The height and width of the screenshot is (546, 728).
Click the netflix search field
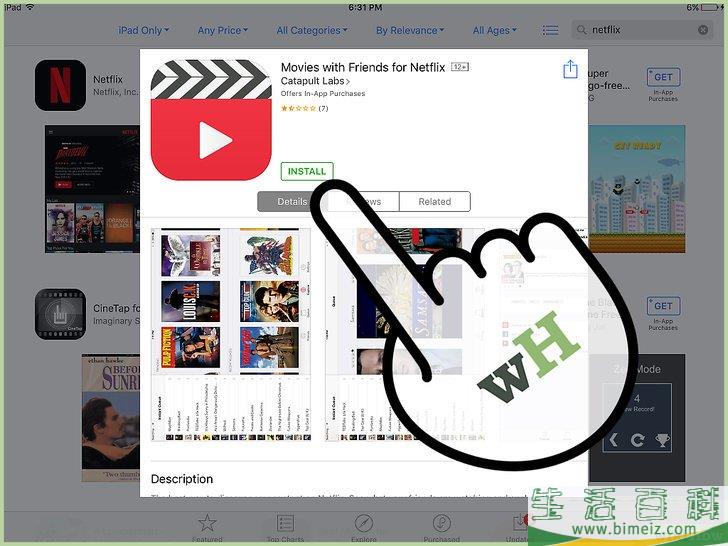(642, 30)
